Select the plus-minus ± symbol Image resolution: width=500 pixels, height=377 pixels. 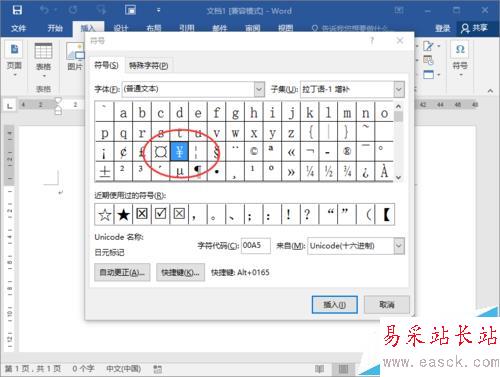(x=105, y=172)
